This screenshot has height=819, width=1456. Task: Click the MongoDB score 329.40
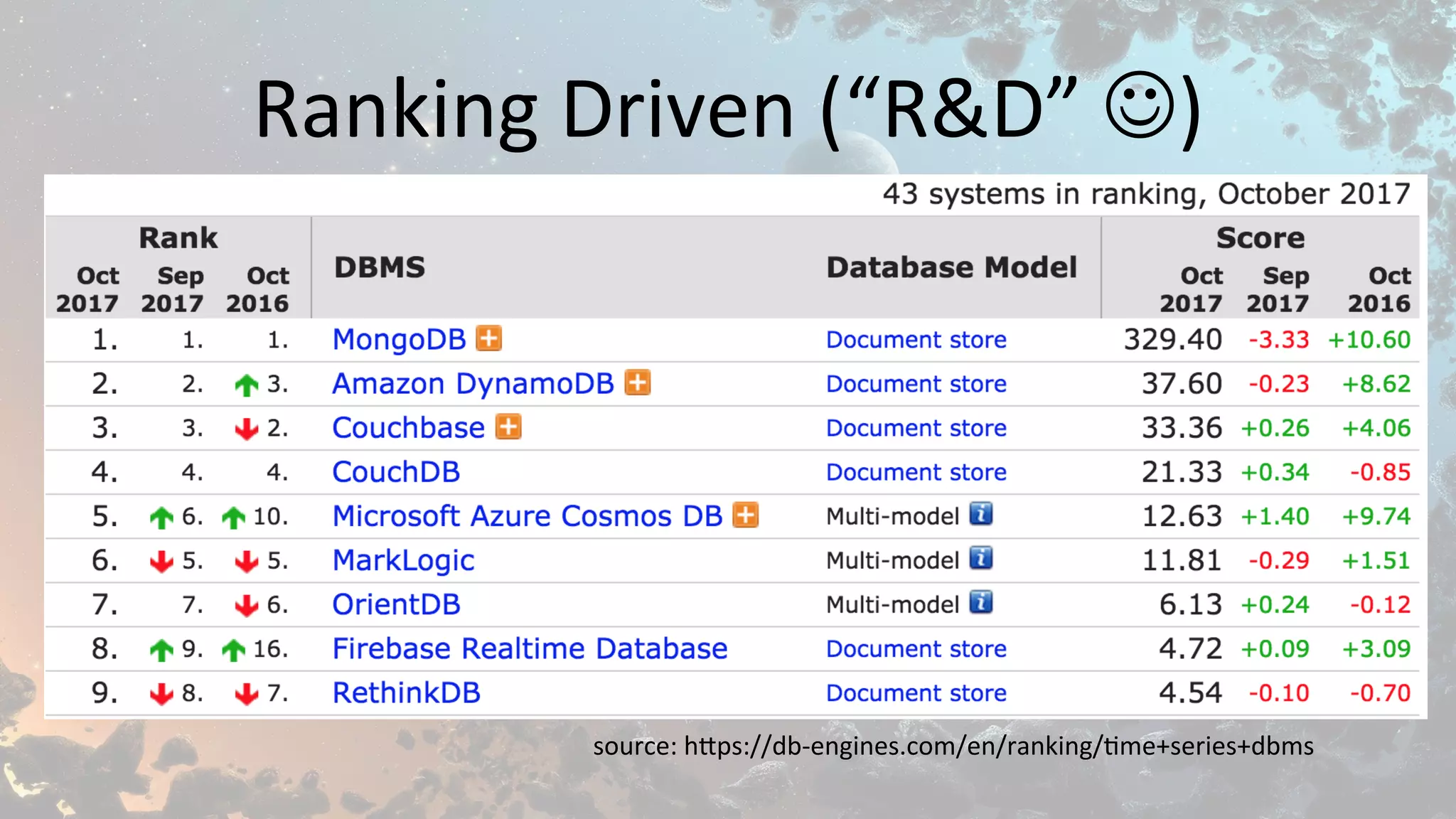[1173, 340]
